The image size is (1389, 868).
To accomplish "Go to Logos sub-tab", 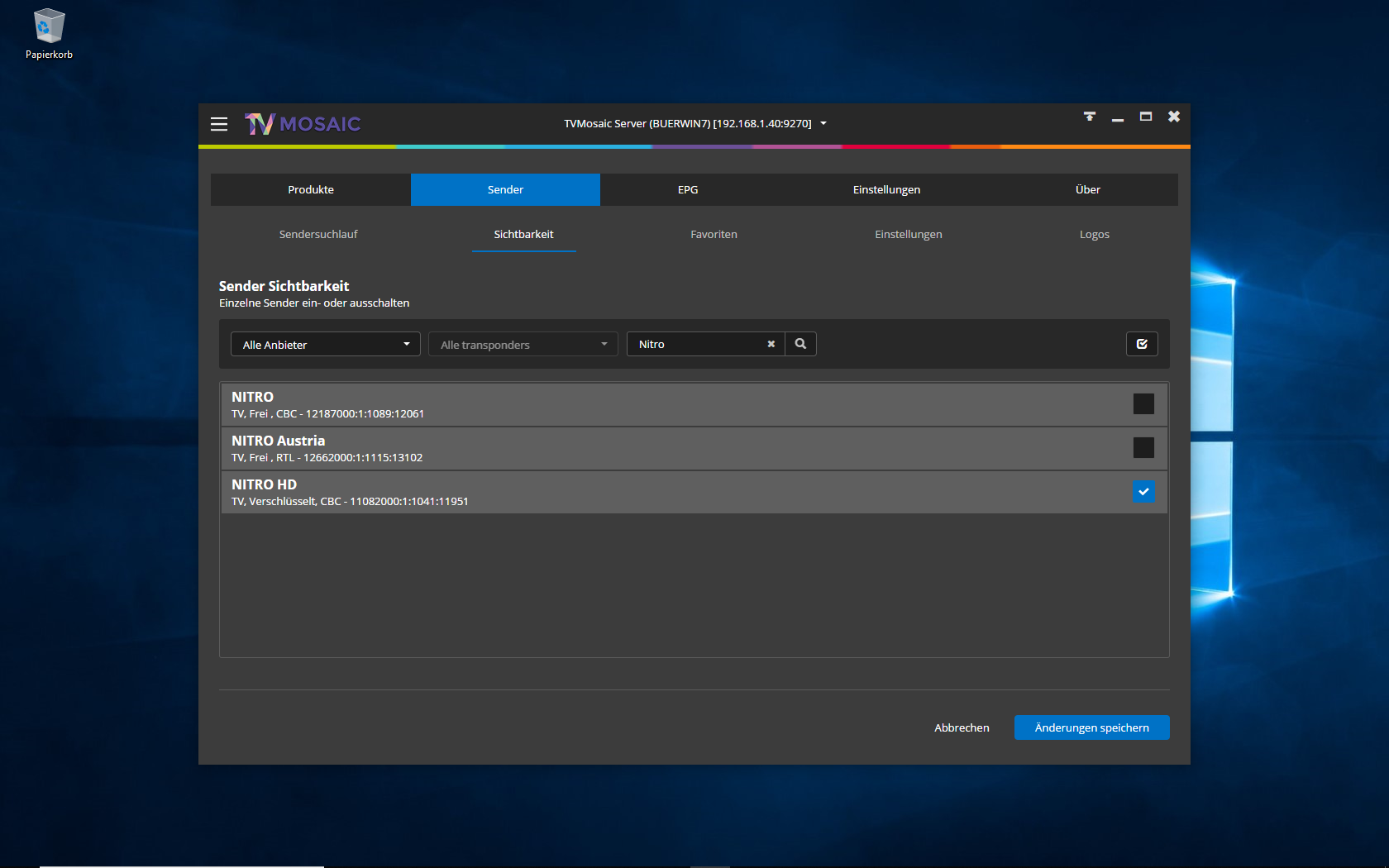I will [1095, 234].
